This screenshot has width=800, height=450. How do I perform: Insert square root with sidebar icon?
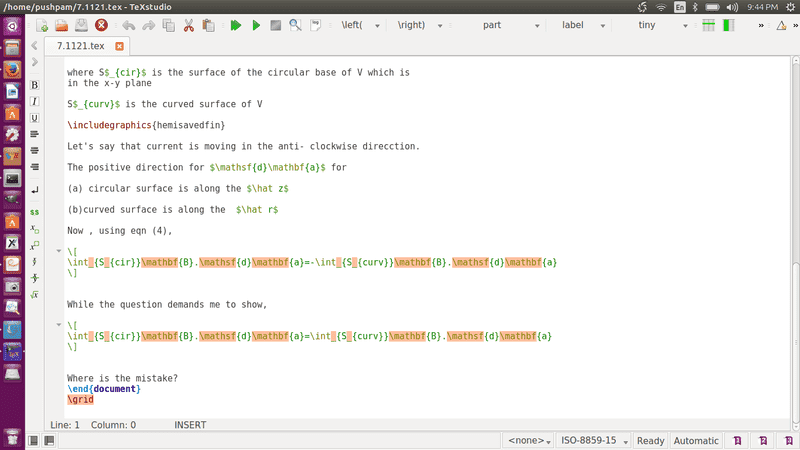click(x=35, y=294)
